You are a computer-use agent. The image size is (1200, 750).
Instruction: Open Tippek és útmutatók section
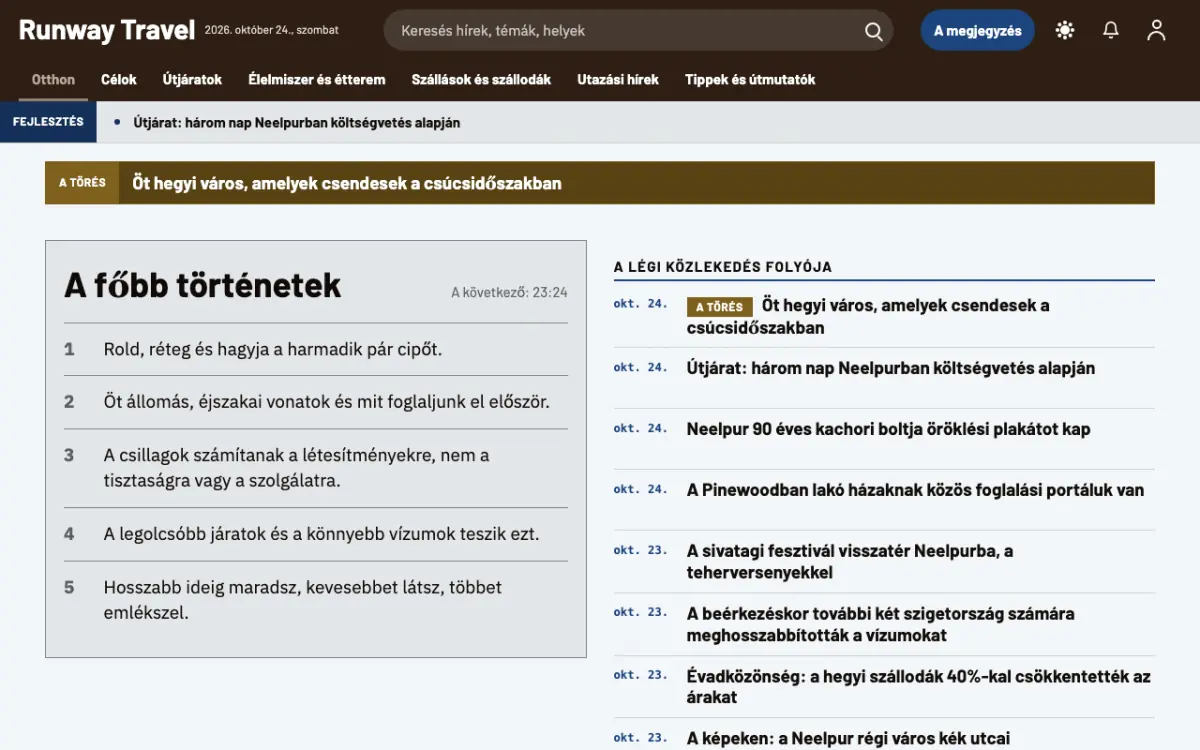[750, 80]
